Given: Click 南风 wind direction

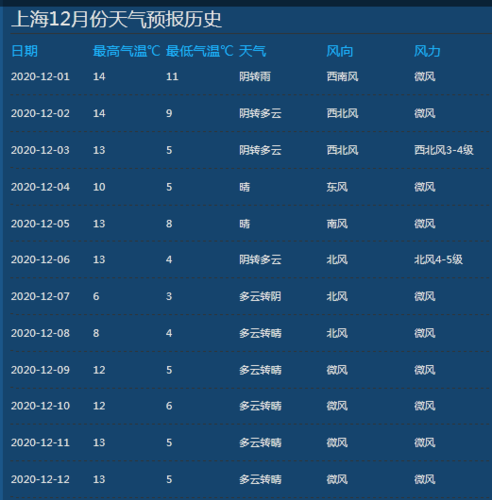Looking at the screenshot, I should pos(337,223).
